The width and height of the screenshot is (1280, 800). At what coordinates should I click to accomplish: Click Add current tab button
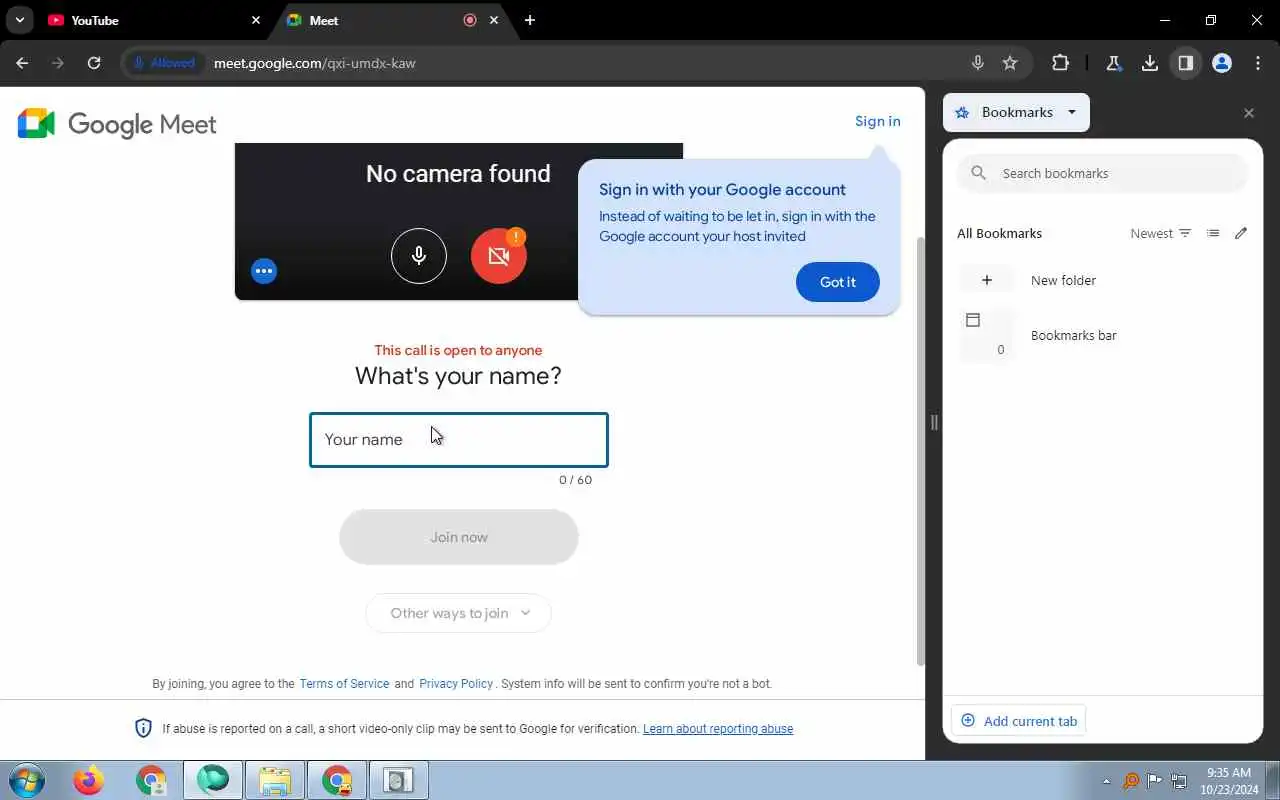pos(1018,721)
